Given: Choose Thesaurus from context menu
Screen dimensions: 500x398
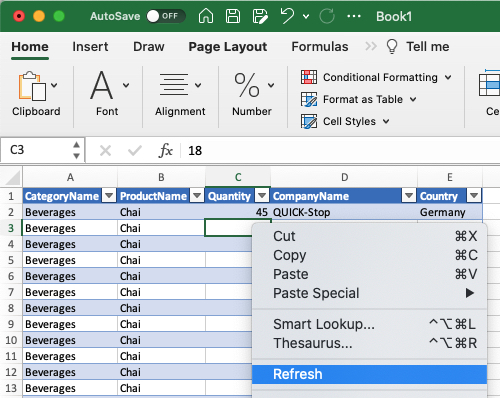Looking at the screenshot, I should point(369,343).
